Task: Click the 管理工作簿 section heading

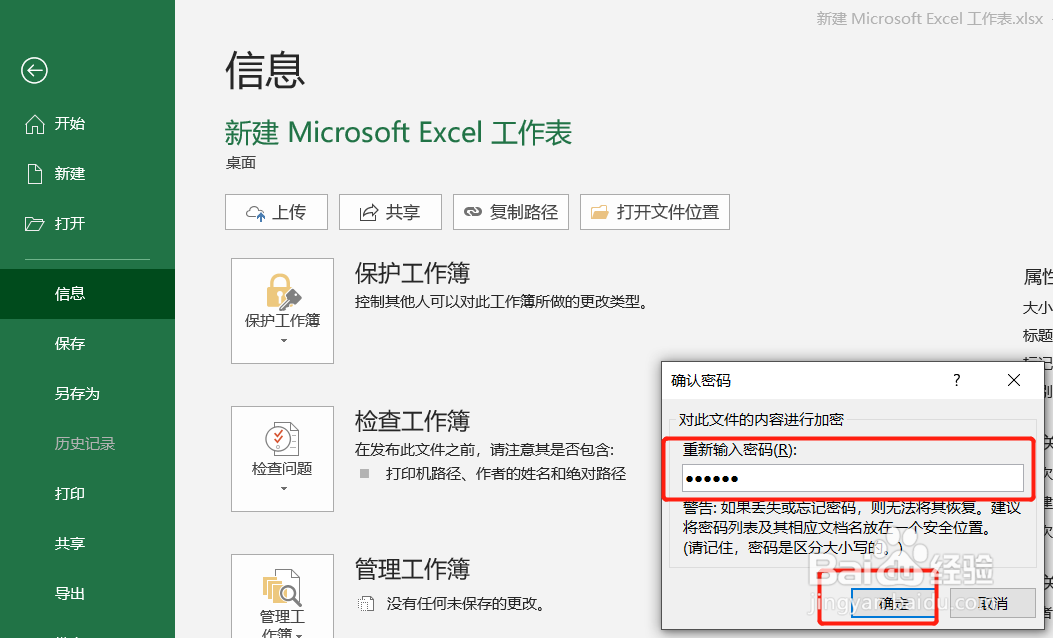Action: point(412,569)
